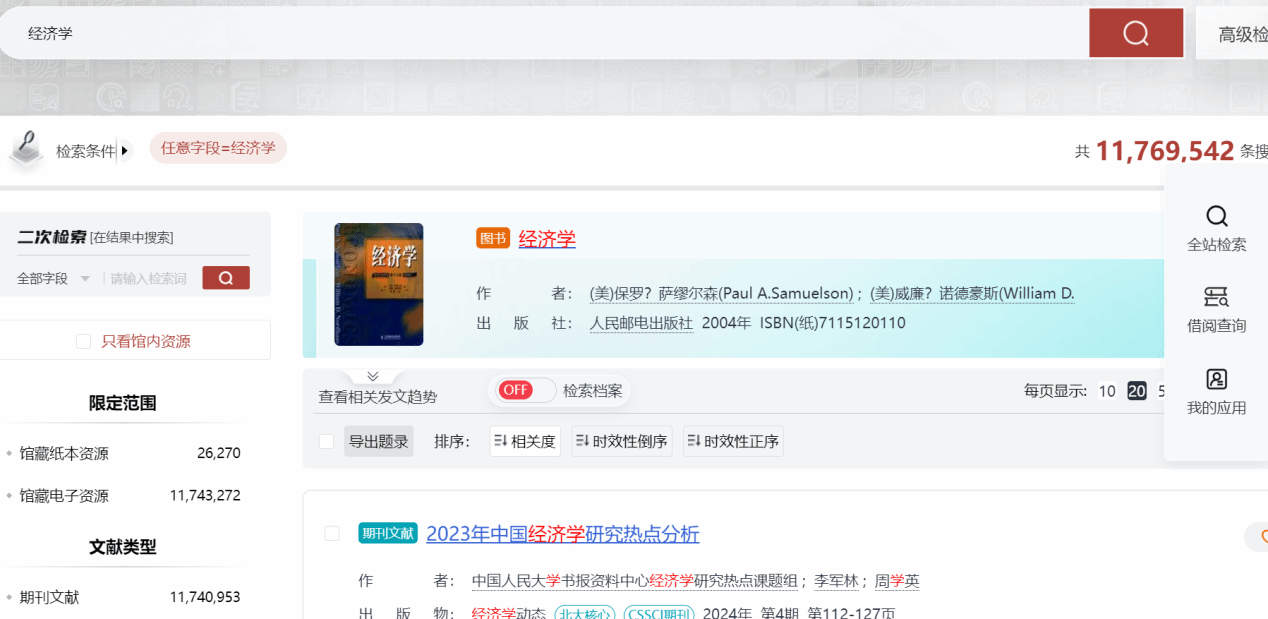Open the 全部字段 field dropdown

click(x=54, y=279)
